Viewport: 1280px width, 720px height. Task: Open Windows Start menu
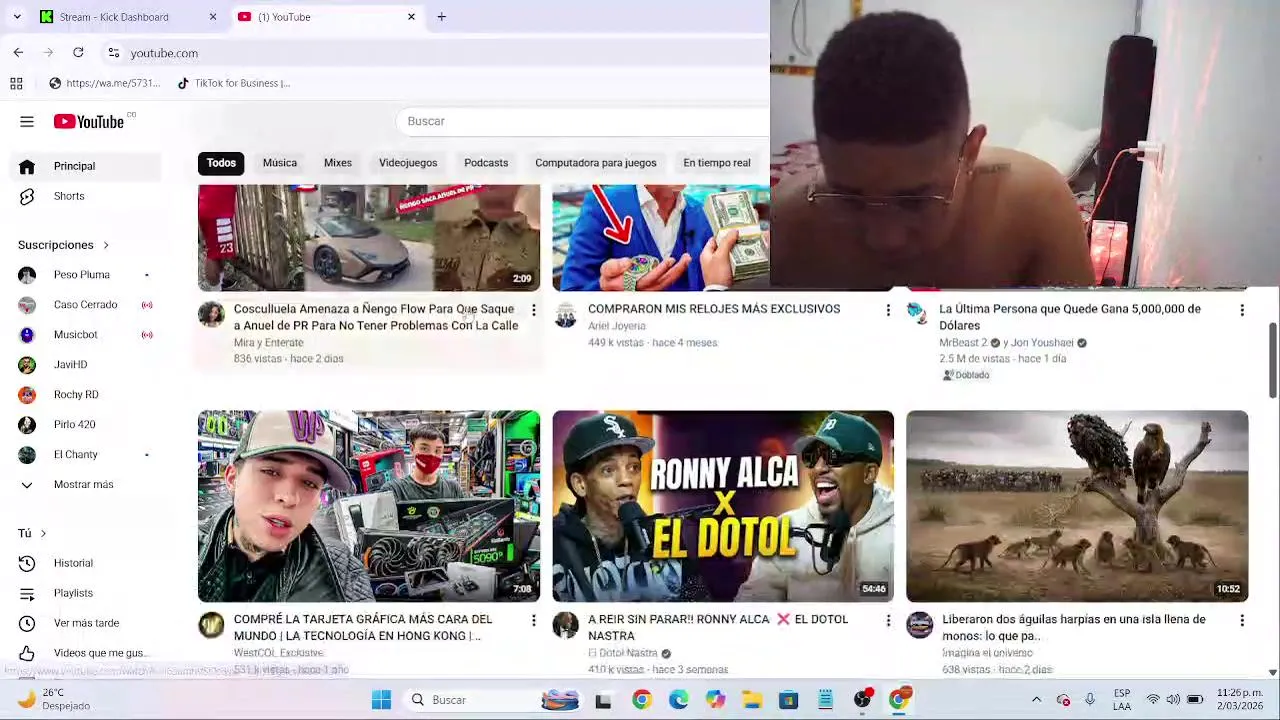pos(381,700)
